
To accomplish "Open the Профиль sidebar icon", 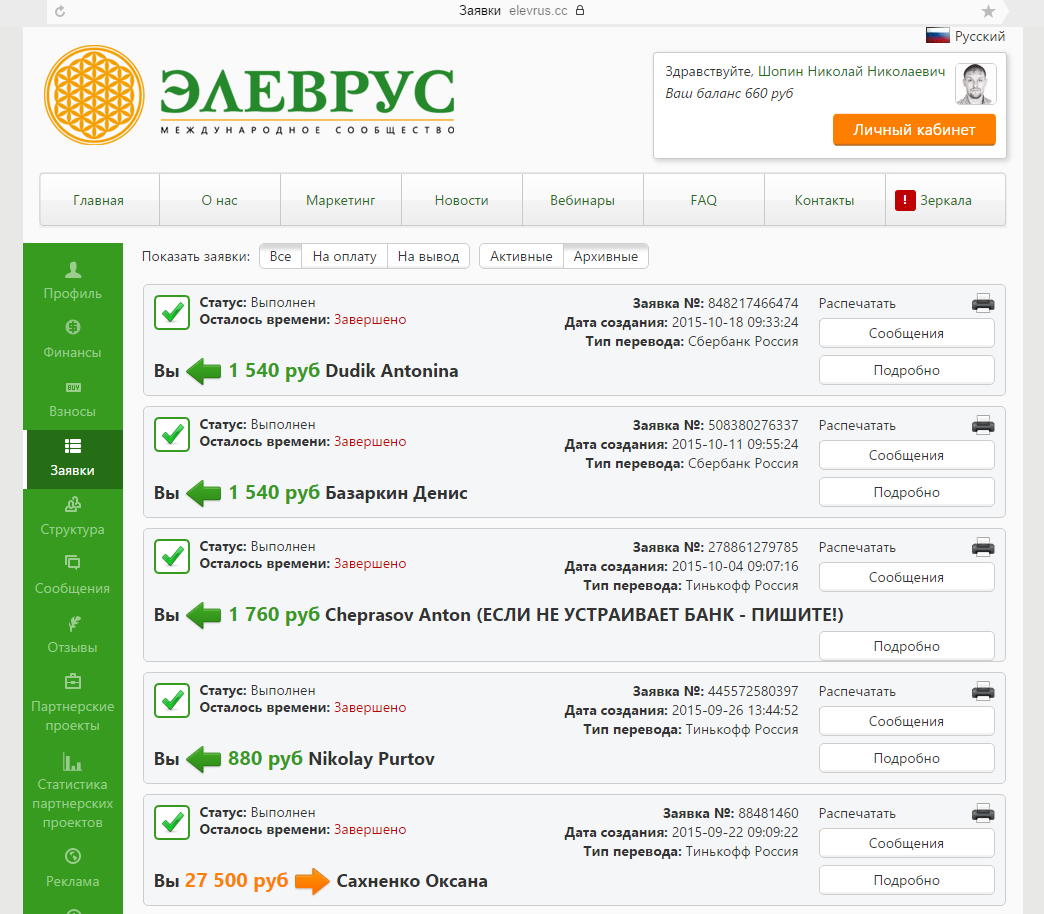I will tap(73, 270).
